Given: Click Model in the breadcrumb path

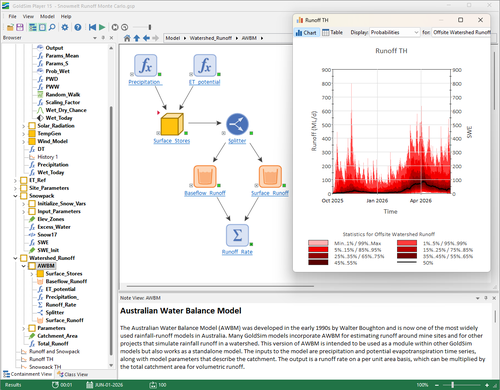Looking at the screenshot, I should [173, 38].
